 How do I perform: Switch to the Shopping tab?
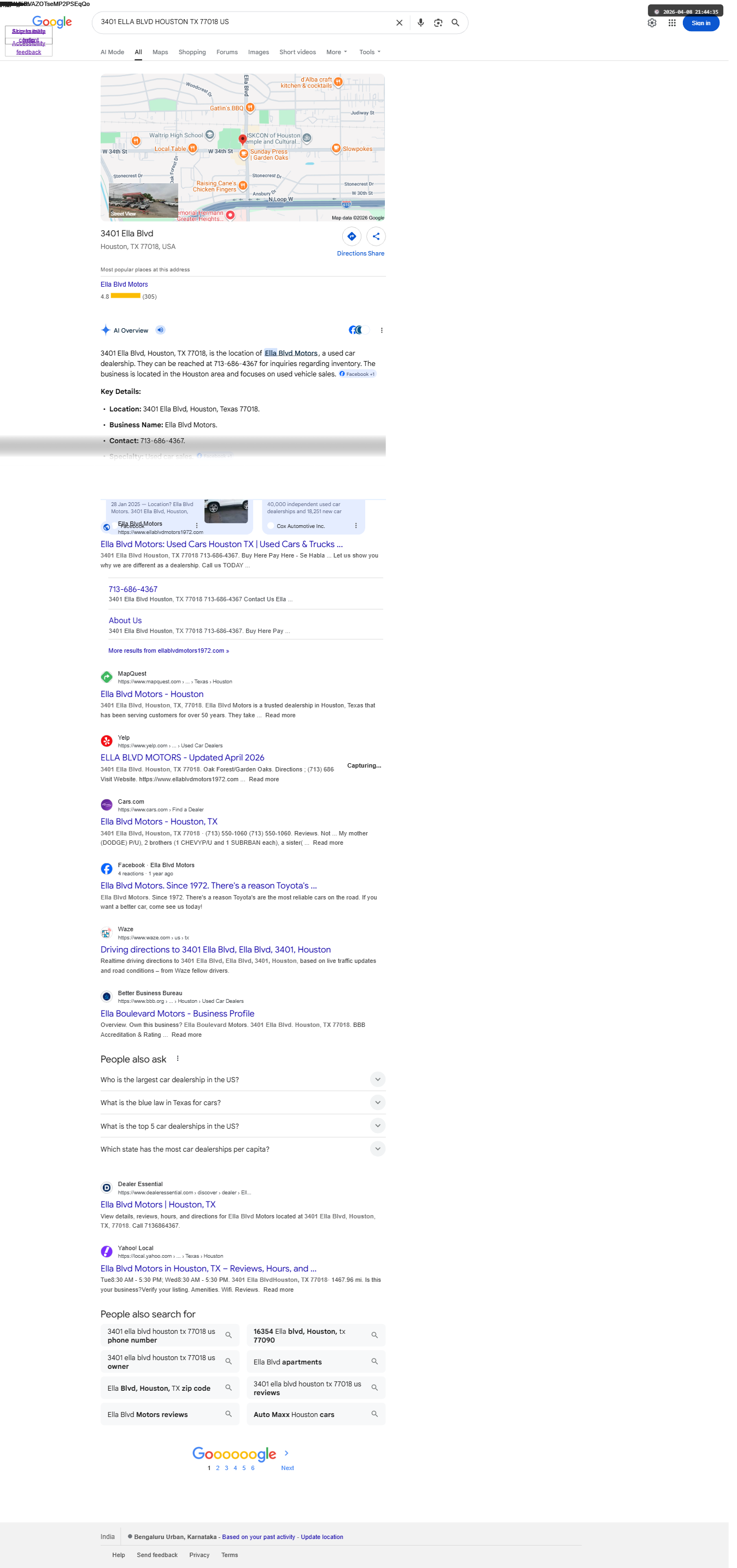192,52
